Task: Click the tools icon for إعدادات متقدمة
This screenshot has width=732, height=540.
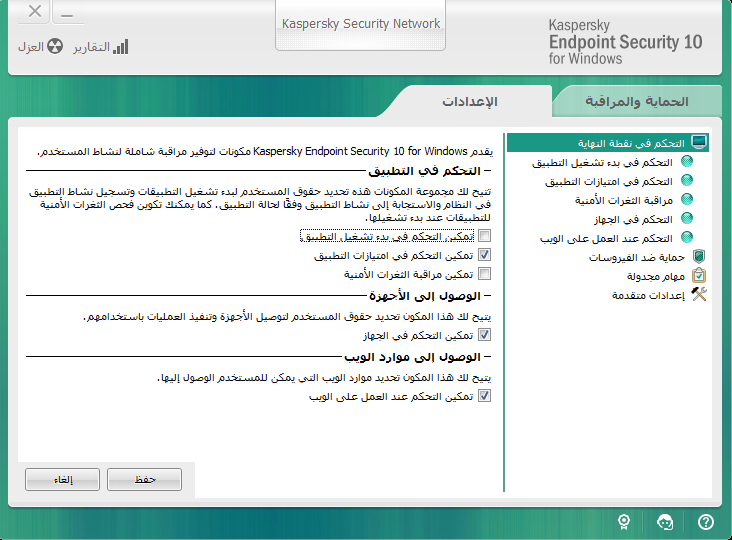Action: (x=698, y=294)
